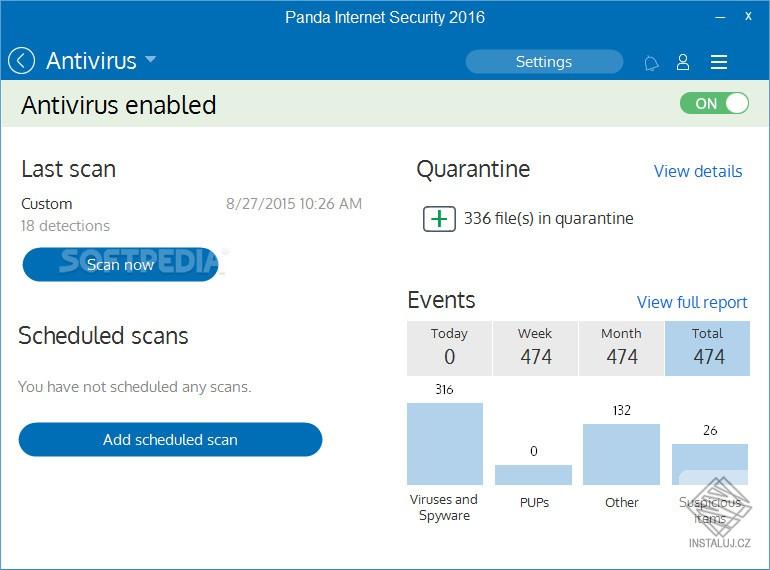Show the Month events tab
This screenshot has height=570, width=770.
pos(621,347)
